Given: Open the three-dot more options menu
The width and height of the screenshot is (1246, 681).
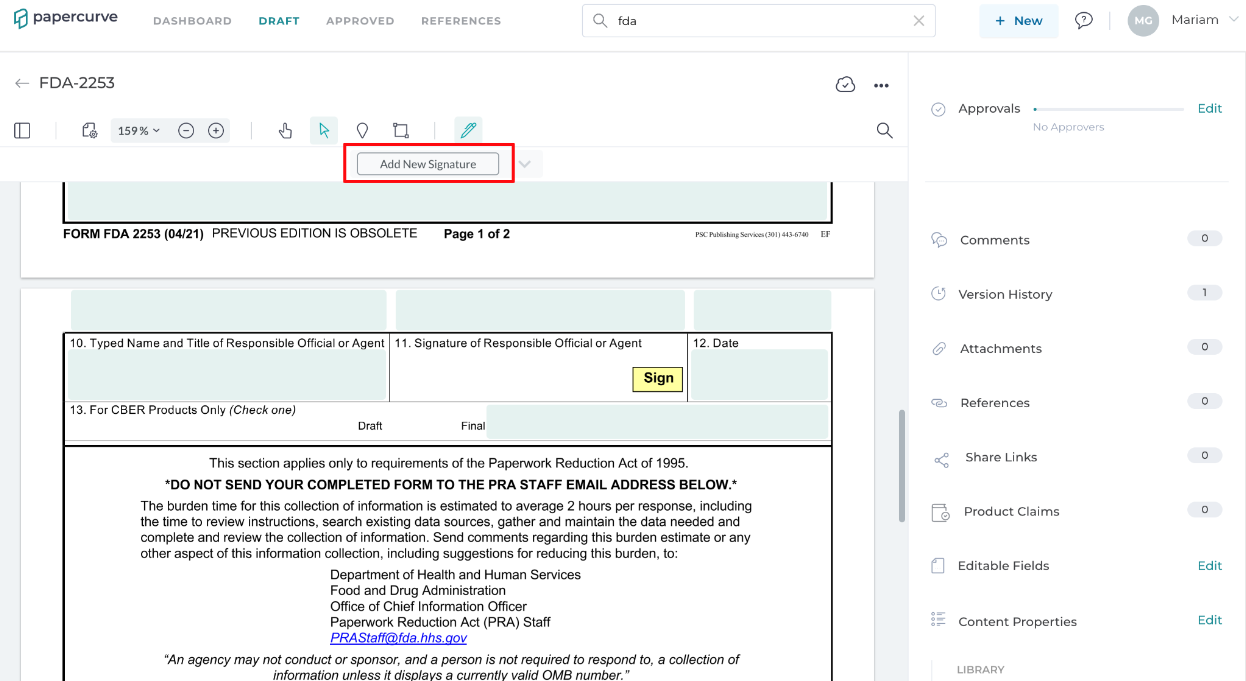Looking at the screenshot, I should pos(881,86).
